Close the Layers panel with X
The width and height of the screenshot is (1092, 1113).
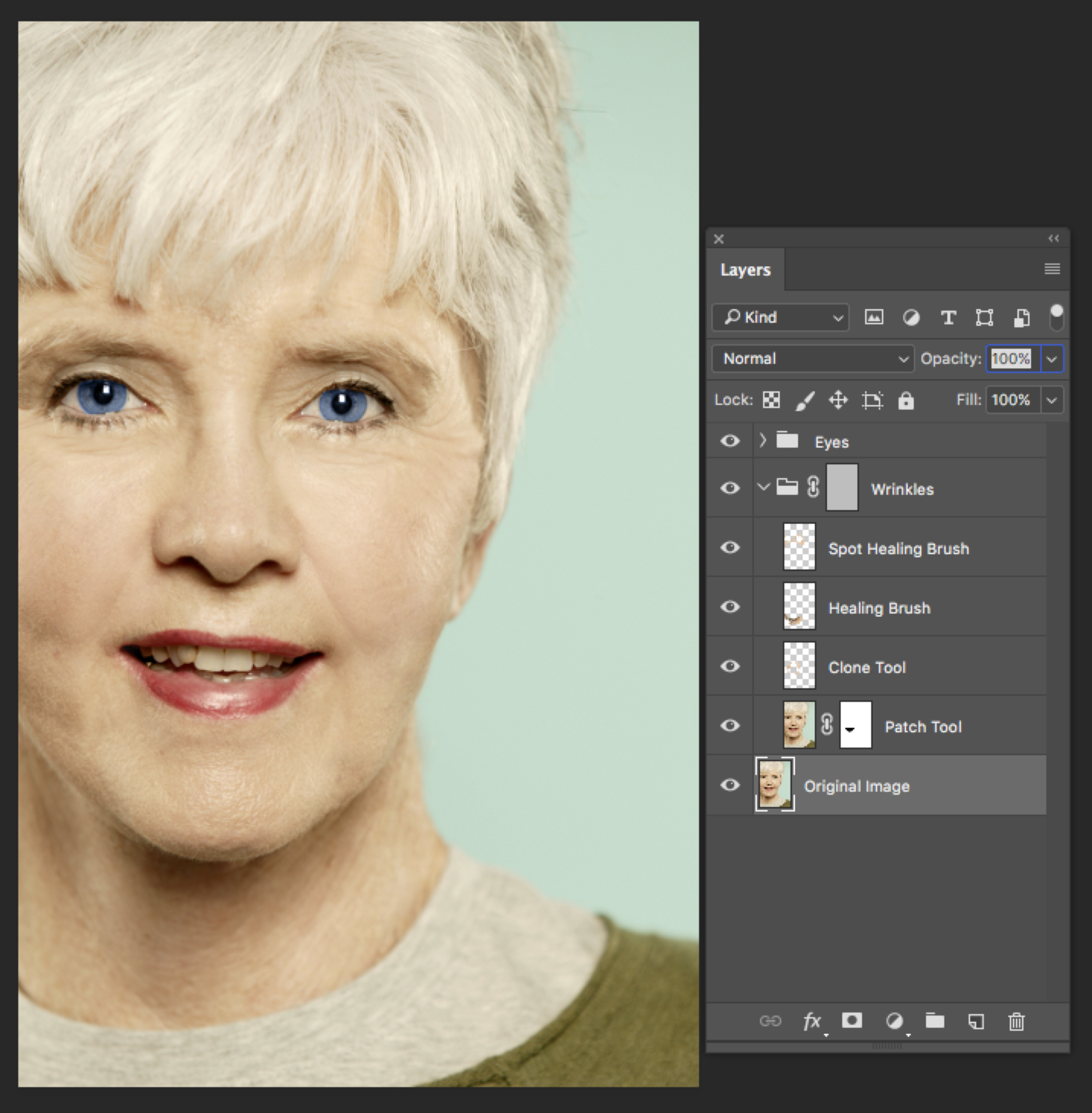click(719, 239)
